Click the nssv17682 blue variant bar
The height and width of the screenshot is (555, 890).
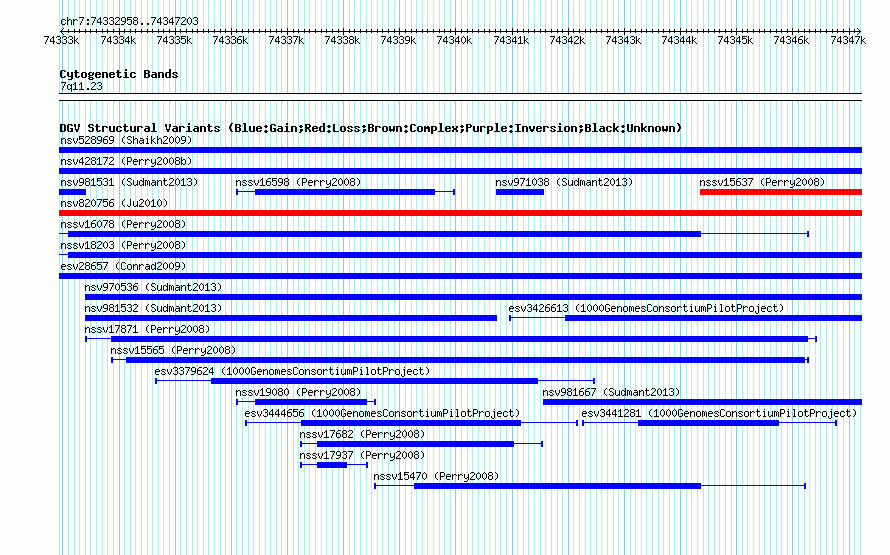(x=421, y=444)
